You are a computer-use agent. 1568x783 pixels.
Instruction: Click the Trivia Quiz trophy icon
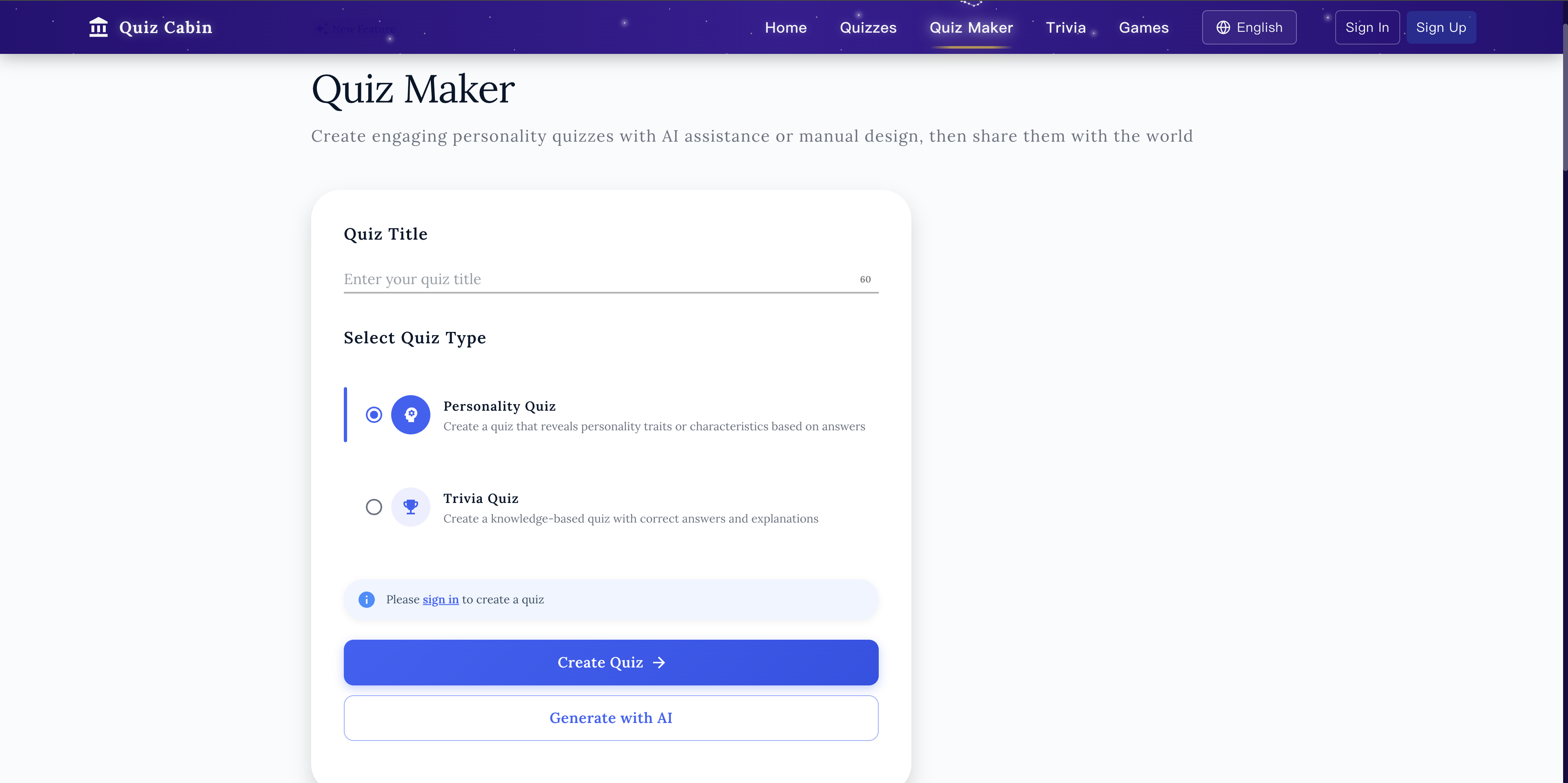coord(411,507)
